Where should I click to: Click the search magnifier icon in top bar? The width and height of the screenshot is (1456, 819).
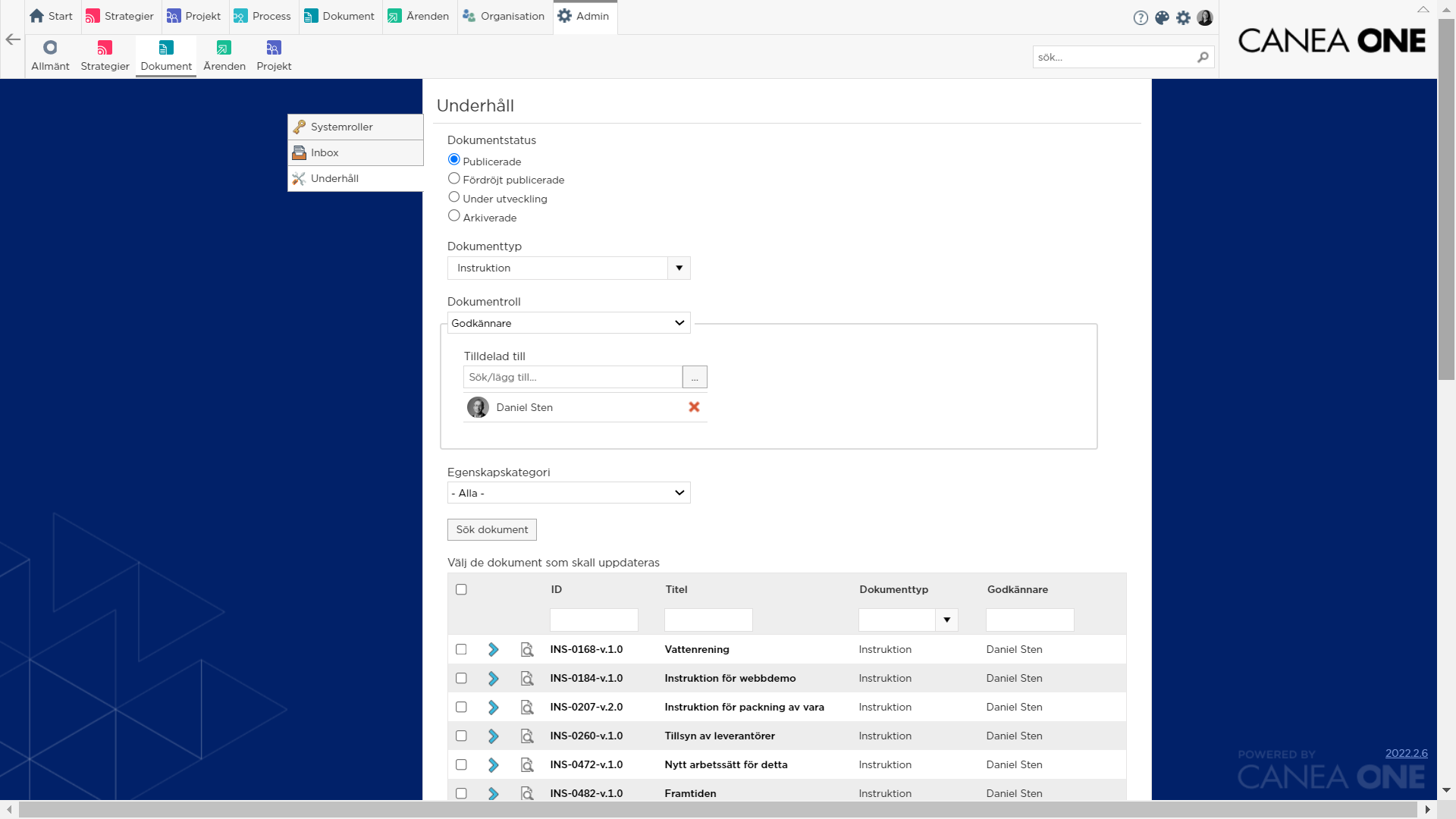(1203, 57)
